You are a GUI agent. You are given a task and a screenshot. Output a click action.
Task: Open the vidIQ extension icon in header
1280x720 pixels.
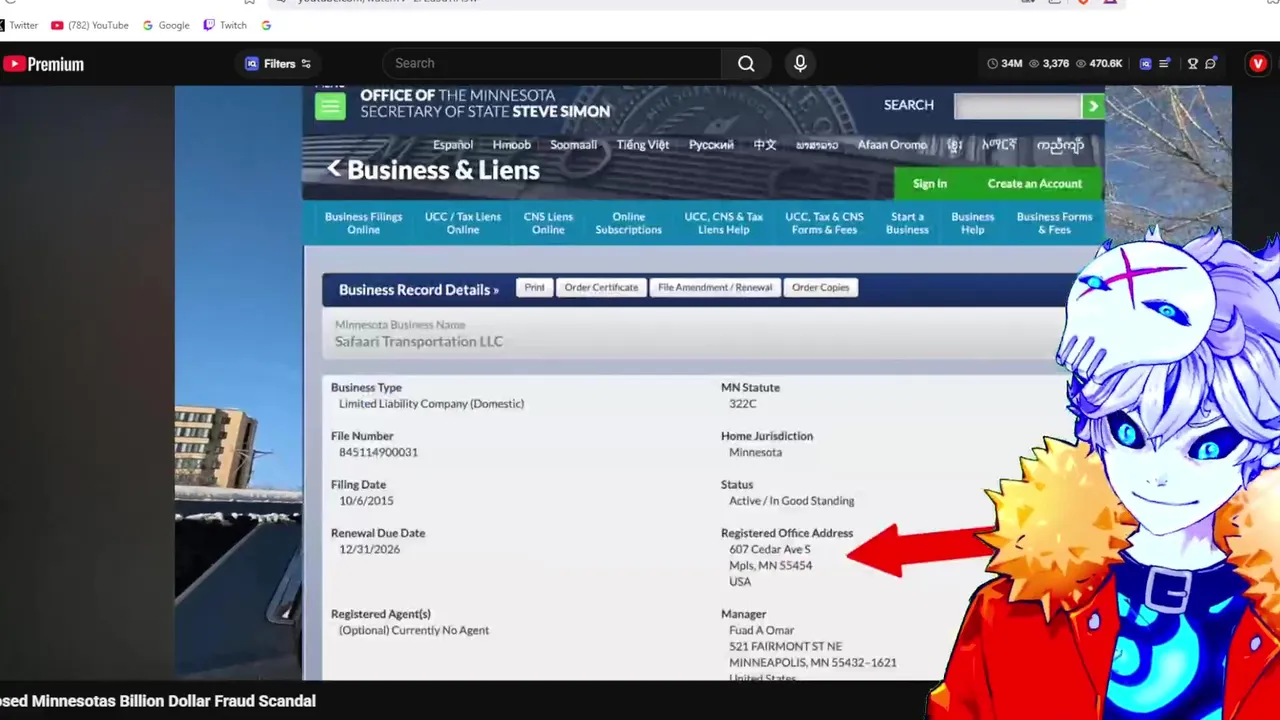coord(1145,63)
